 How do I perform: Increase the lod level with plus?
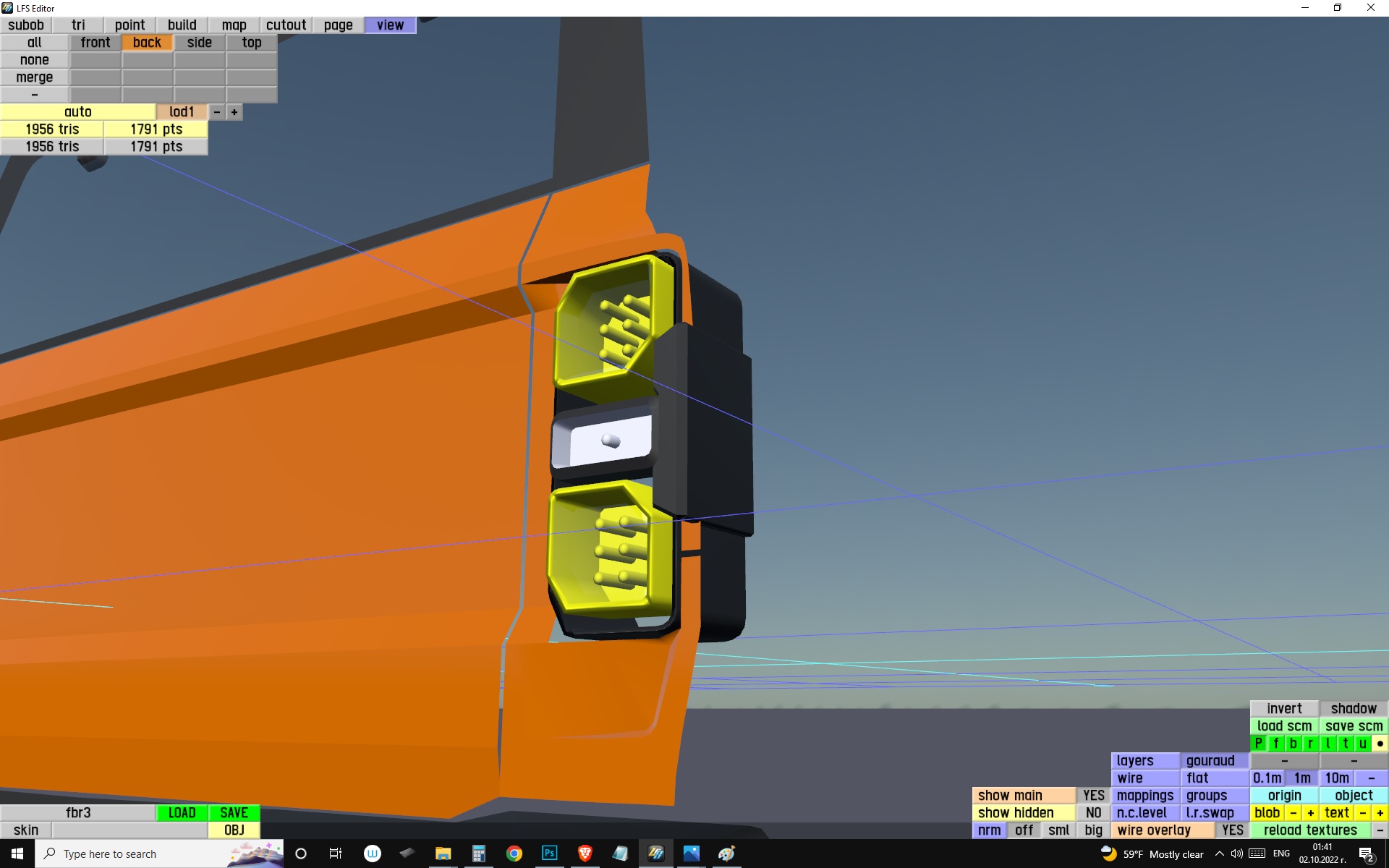[234, 112]
